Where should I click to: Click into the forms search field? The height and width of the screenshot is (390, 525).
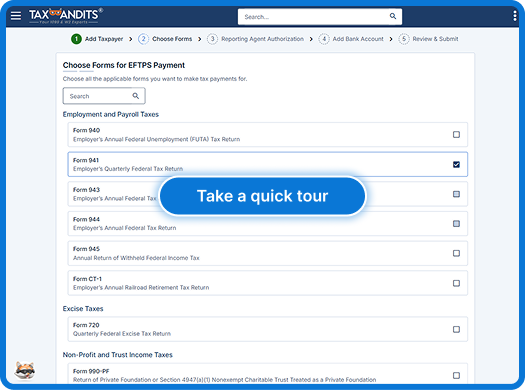104,96
